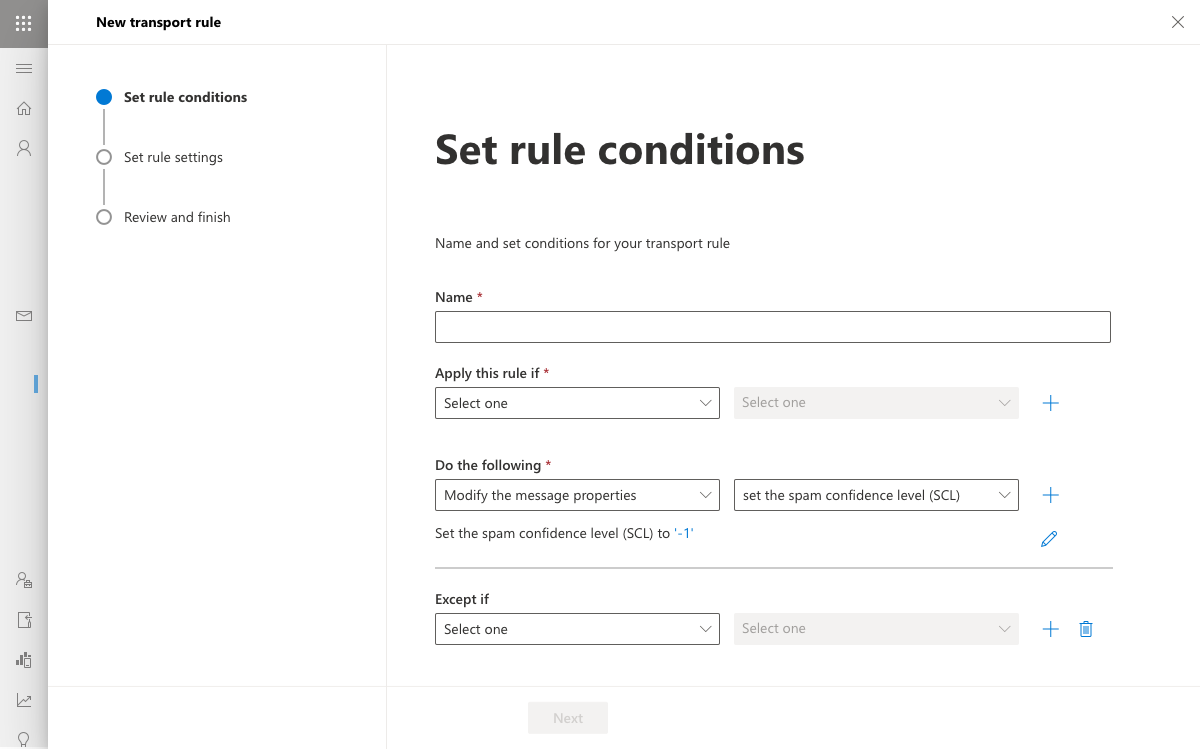Expand the set the spam confidence level dropdown
Image resolution: width=1200 pixels, height=749 pixels.
[x=876, y=495]
